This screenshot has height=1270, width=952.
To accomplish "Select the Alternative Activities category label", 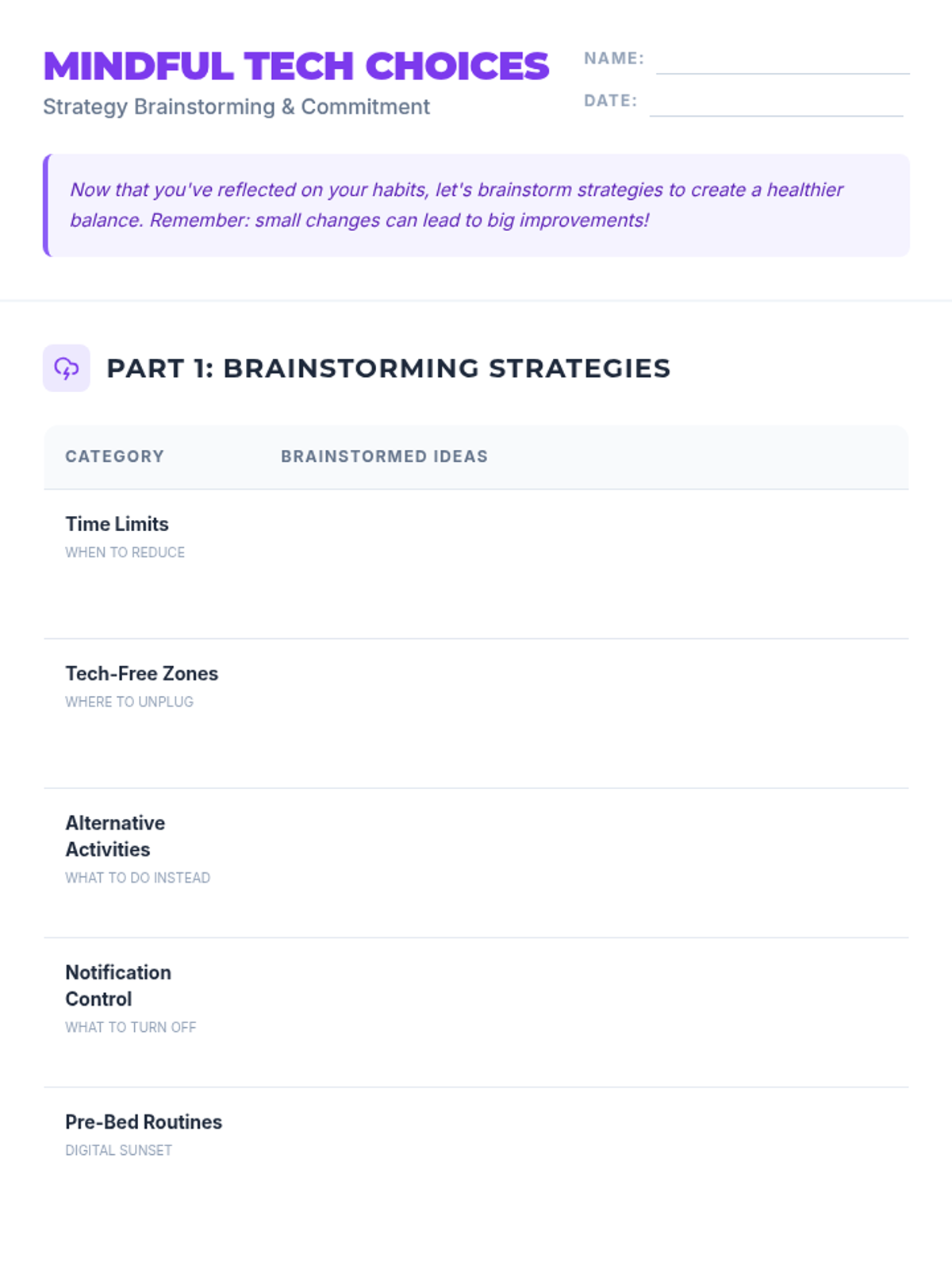I will pos(115,836).
